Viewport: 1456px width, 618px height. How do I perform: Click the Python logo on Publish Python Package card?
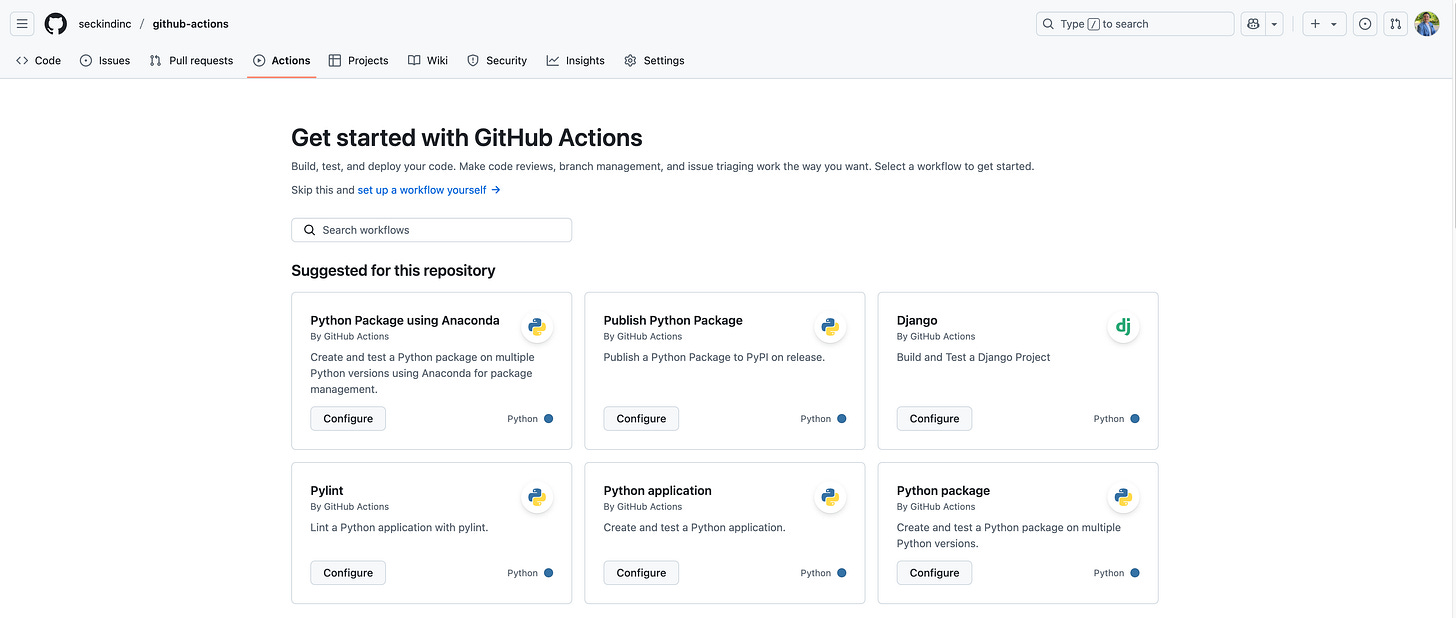tap(830, 326)
